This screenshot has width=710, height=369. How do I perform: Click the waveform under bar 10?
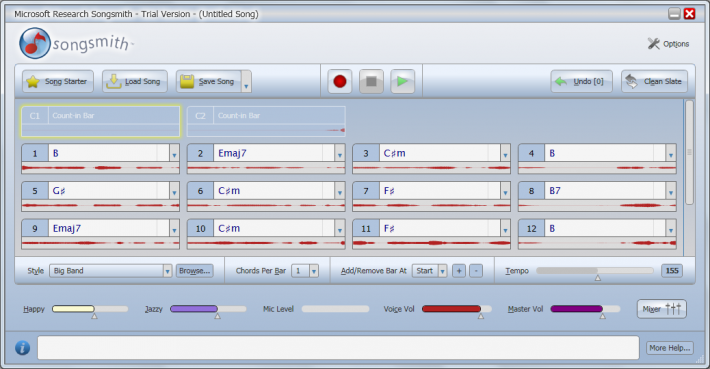266,243
